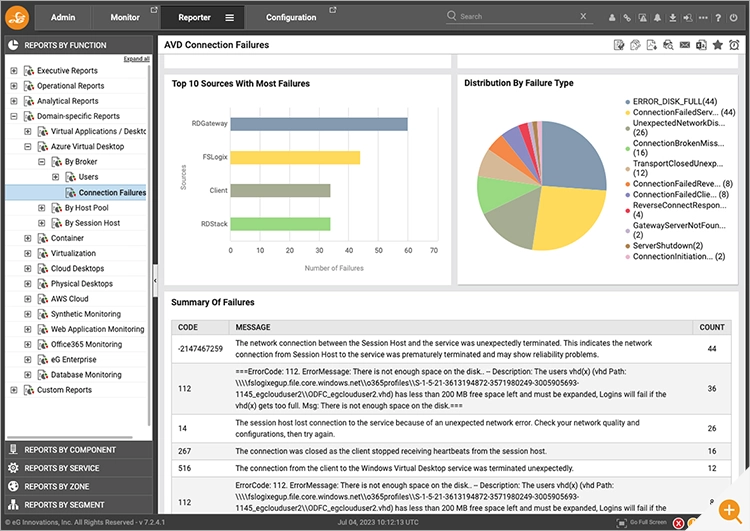The height and width of the screenshot is (531, 750).
Task: Select Cloud Desktops tree item
Action: click(x=77, y=268)
